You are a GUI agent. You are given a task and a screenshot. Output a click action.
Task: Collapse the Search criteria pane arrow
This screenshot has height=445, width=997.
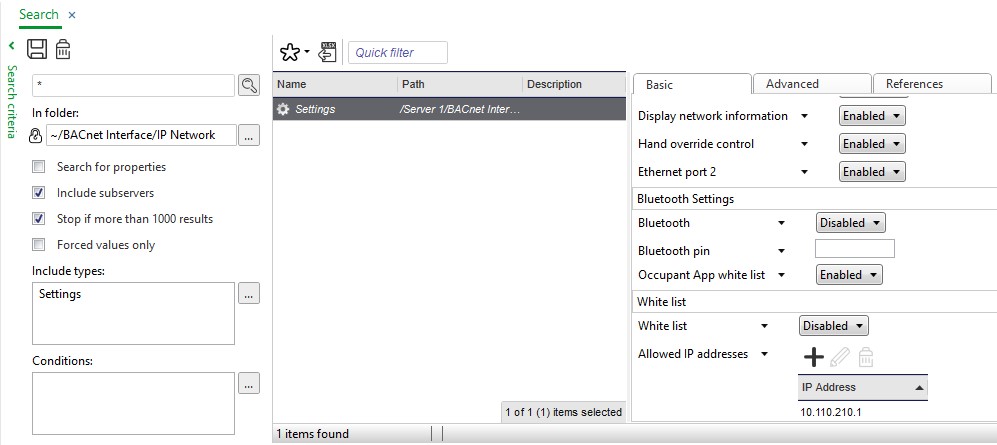11,46
